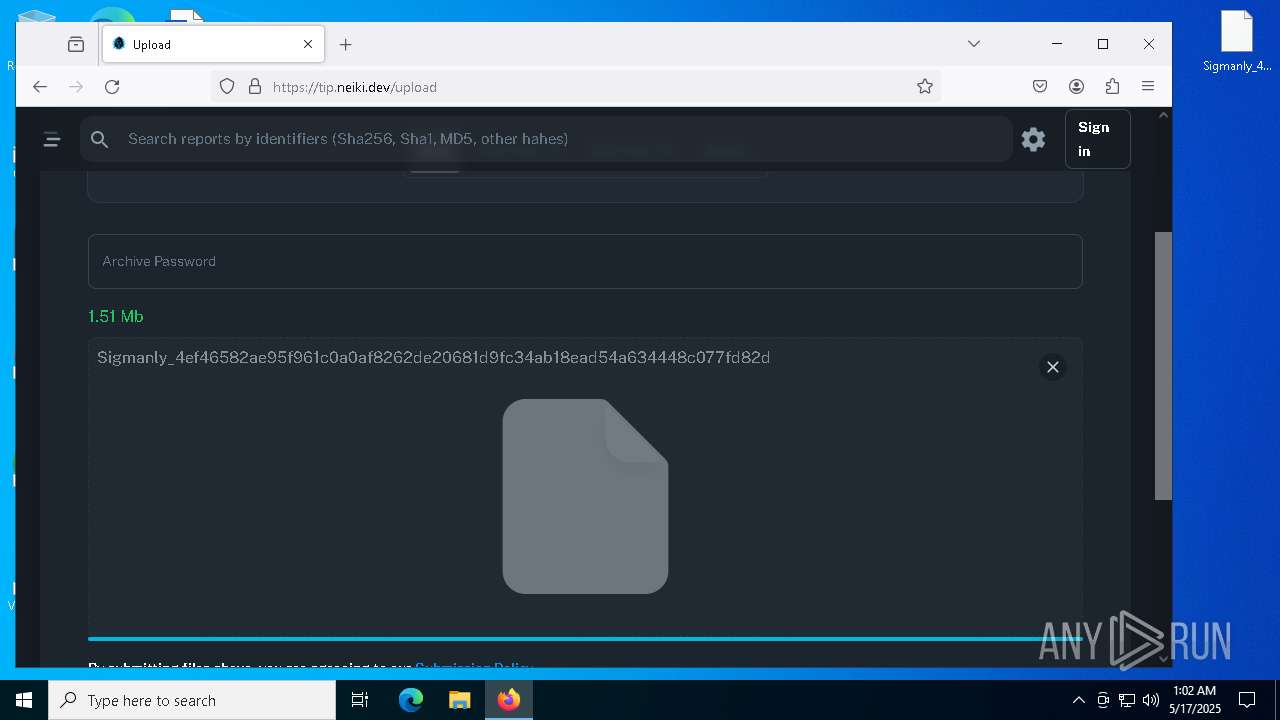
Task: Open the site hamburger menu
Action: [52, 140]
